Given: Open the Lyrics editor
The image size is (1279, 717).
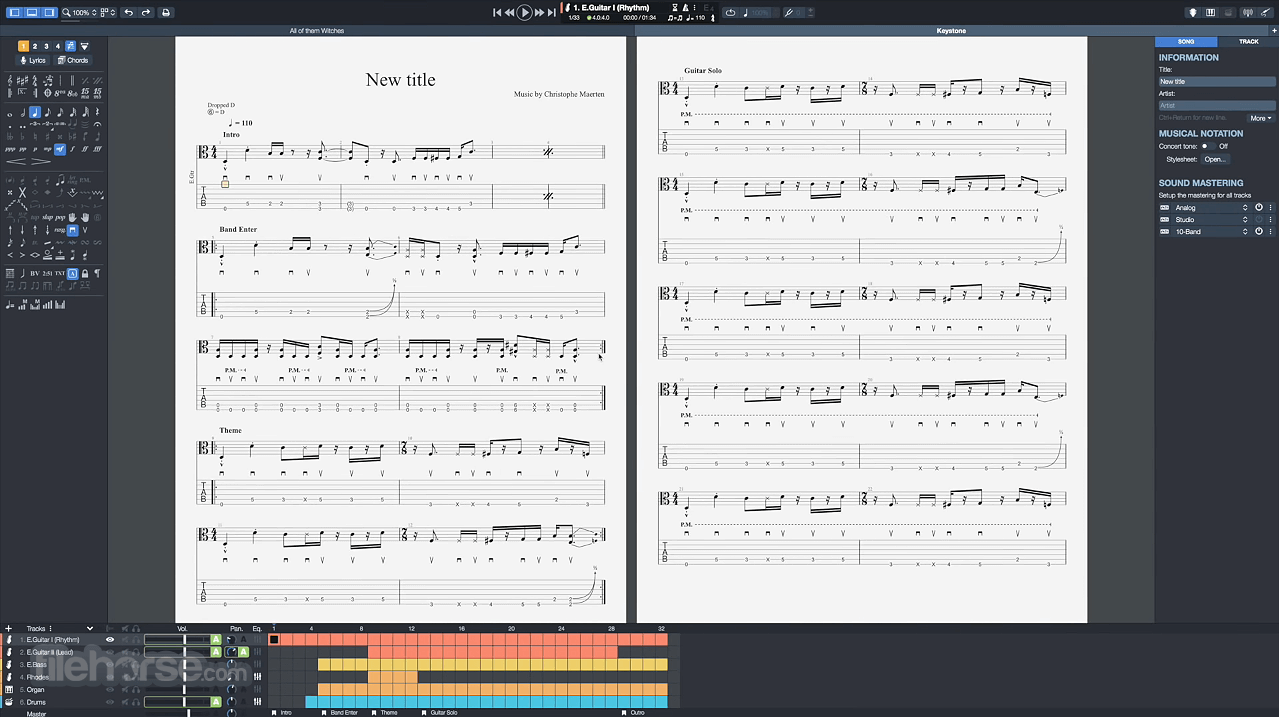Looking at the screenshot, I should click(x=34, y=60).
